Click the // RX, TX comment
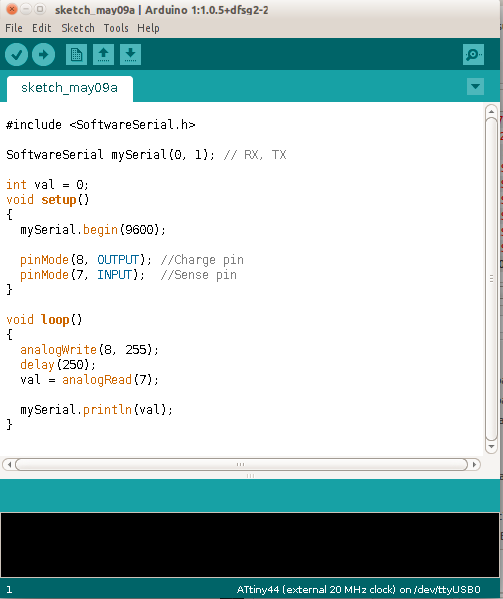 255,155
